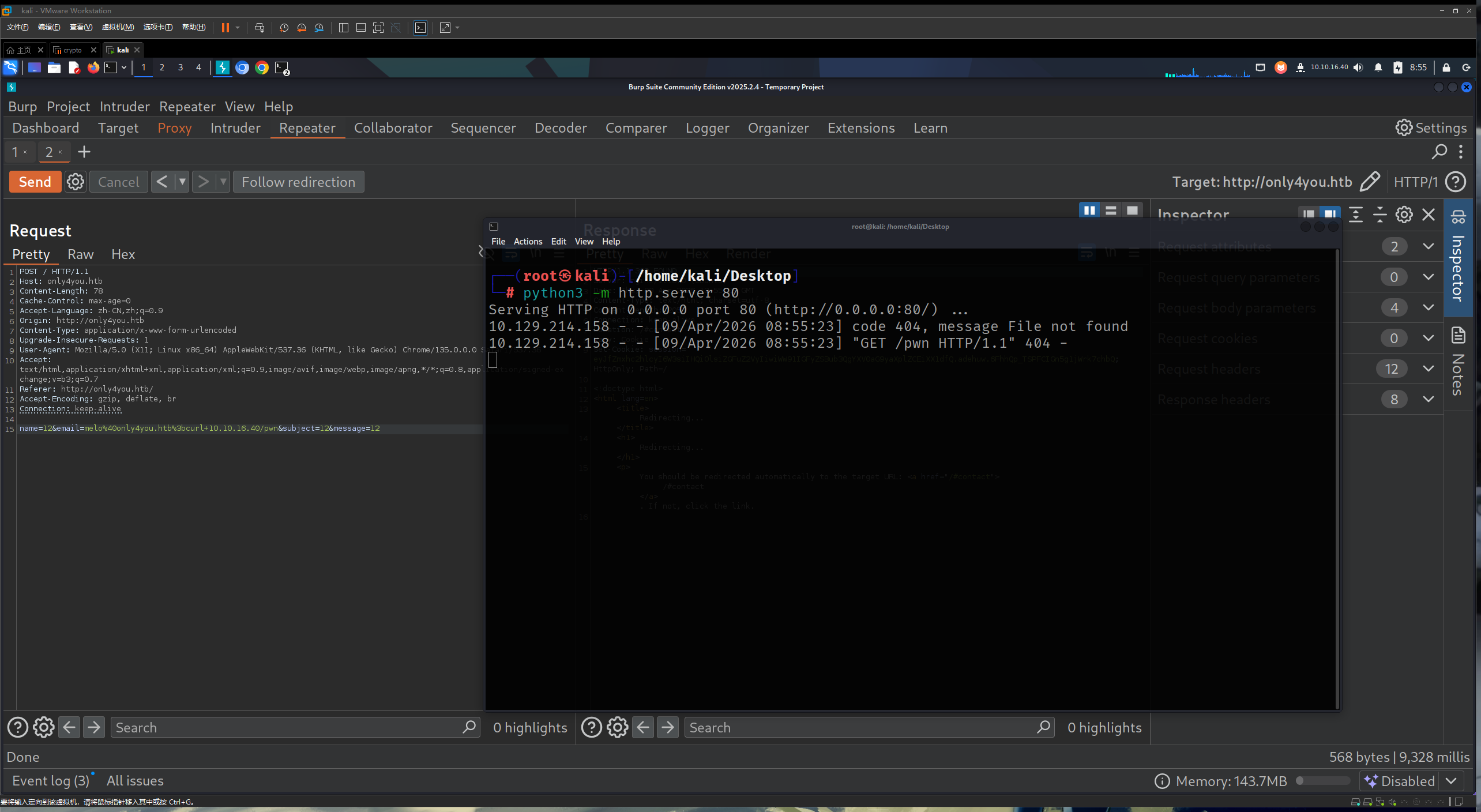Image resolution: width=1481 pixels, height=812 pixels.
Task: Expand the Request attributes section chevron
Action: (x=1429, y=246)
